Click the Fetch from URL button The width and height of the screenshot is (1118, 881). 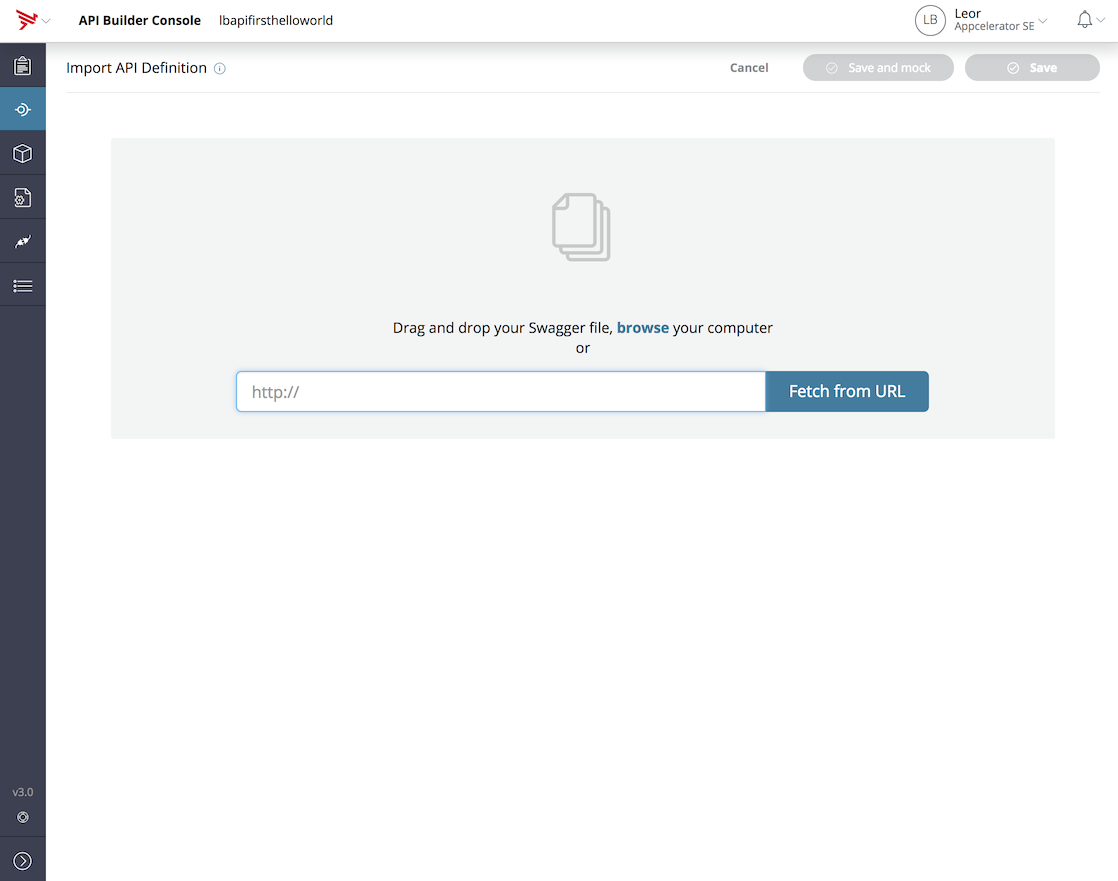click(x=846, y=391)
